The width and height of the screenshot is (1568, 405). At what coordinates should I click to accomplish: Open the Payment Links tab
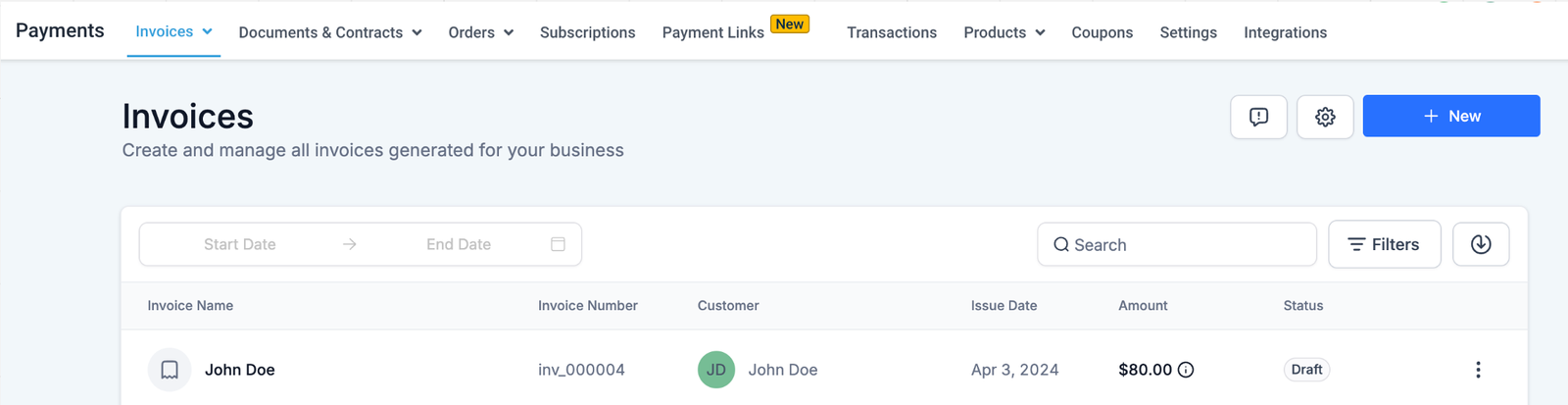click(712, 32)
